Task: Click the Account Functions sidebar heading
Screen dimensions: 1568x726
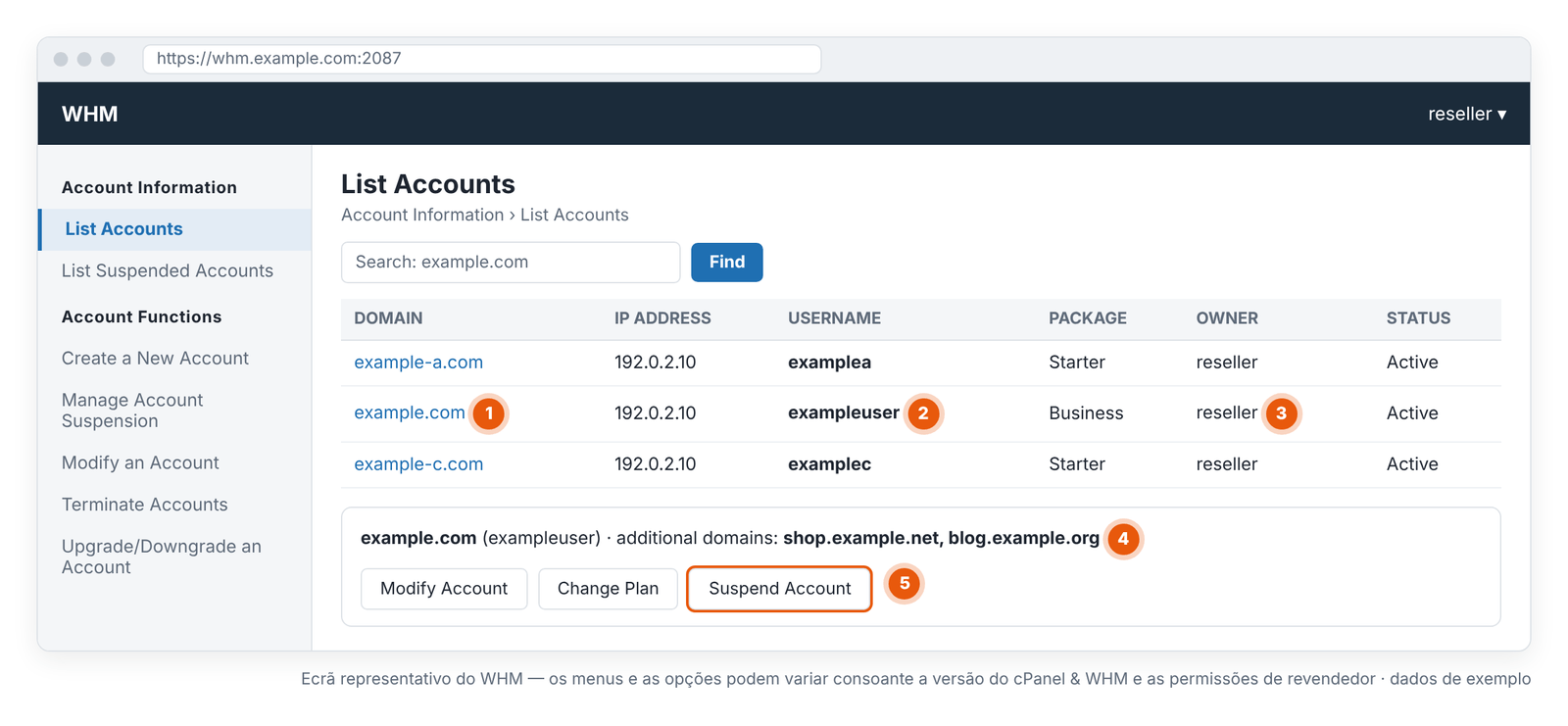Action: pos(141,317)
